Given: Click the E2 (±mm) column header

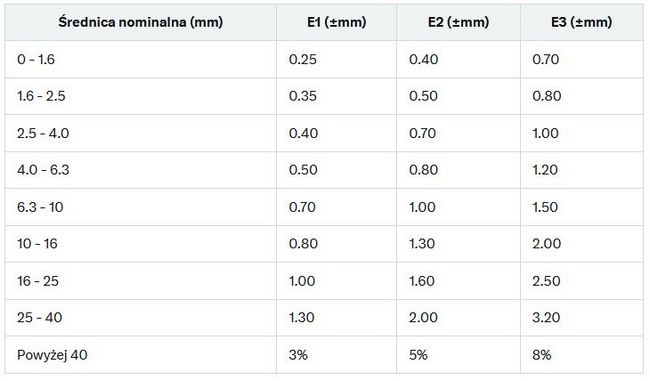Looking at the screenshot, I should (458, 22).
